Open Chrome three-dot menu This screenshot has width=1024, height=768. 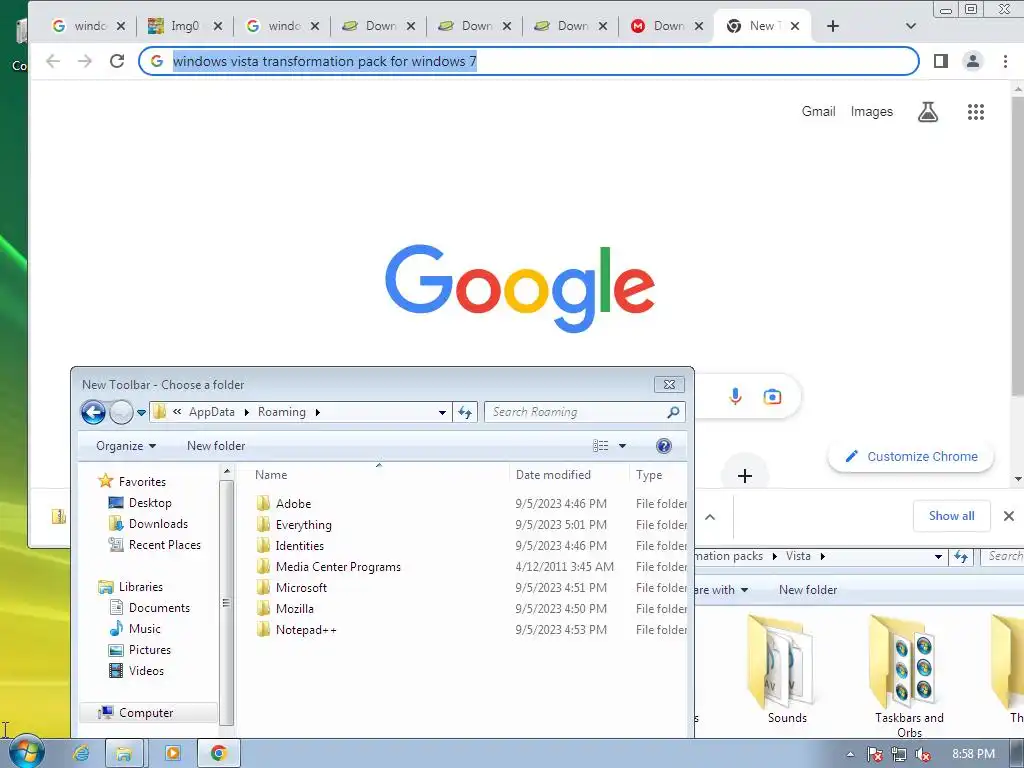[x=1005, y=61]
